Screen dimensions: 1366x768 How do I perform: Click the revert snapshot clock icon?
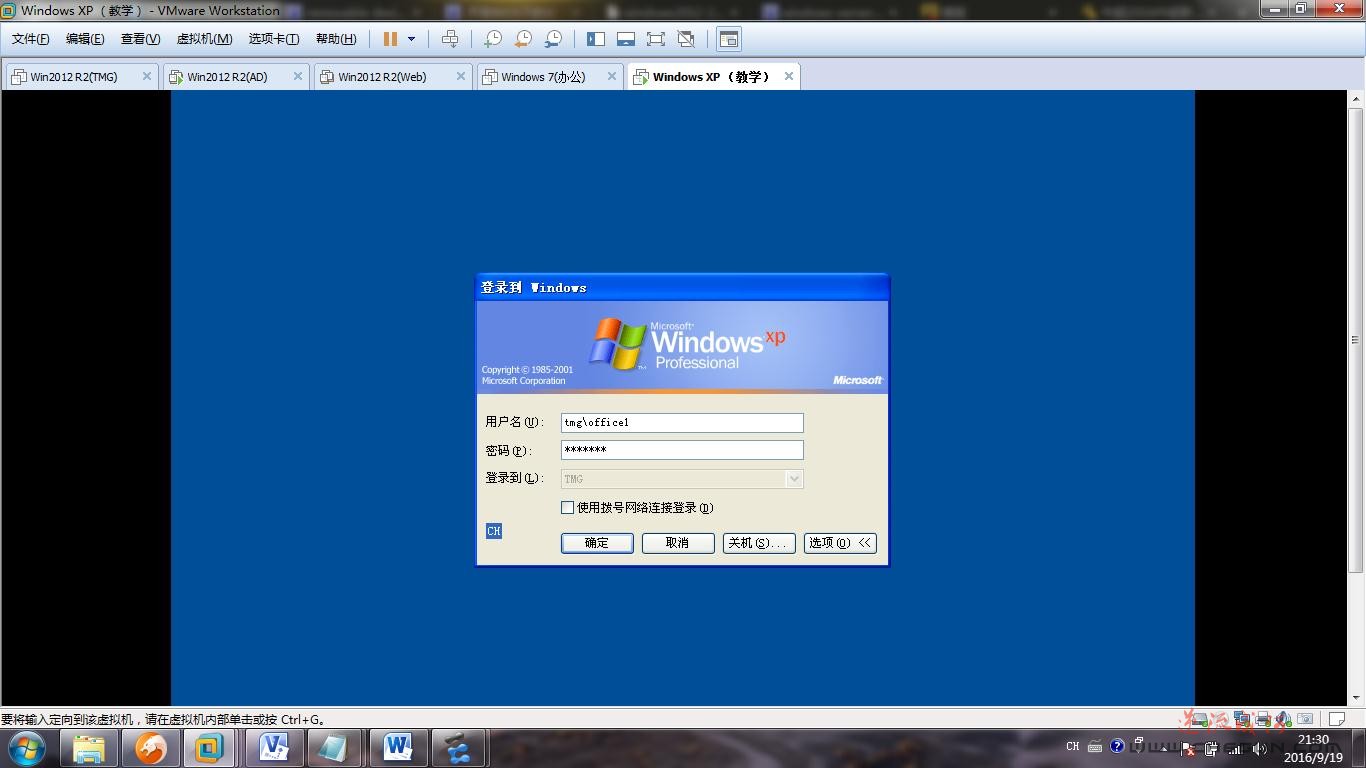point(522,39)
